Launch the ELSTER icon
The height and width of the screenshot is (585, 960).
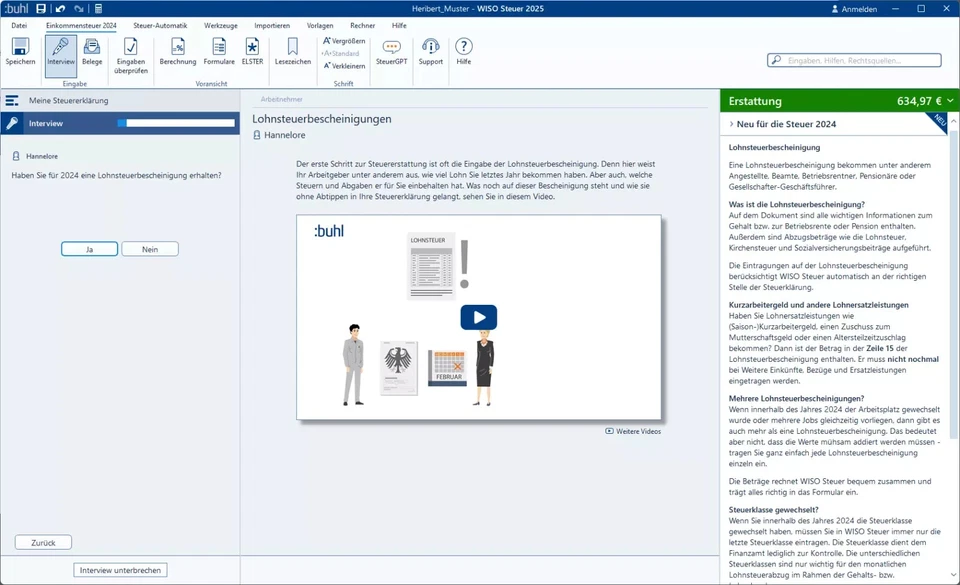[x=252, y=50]
